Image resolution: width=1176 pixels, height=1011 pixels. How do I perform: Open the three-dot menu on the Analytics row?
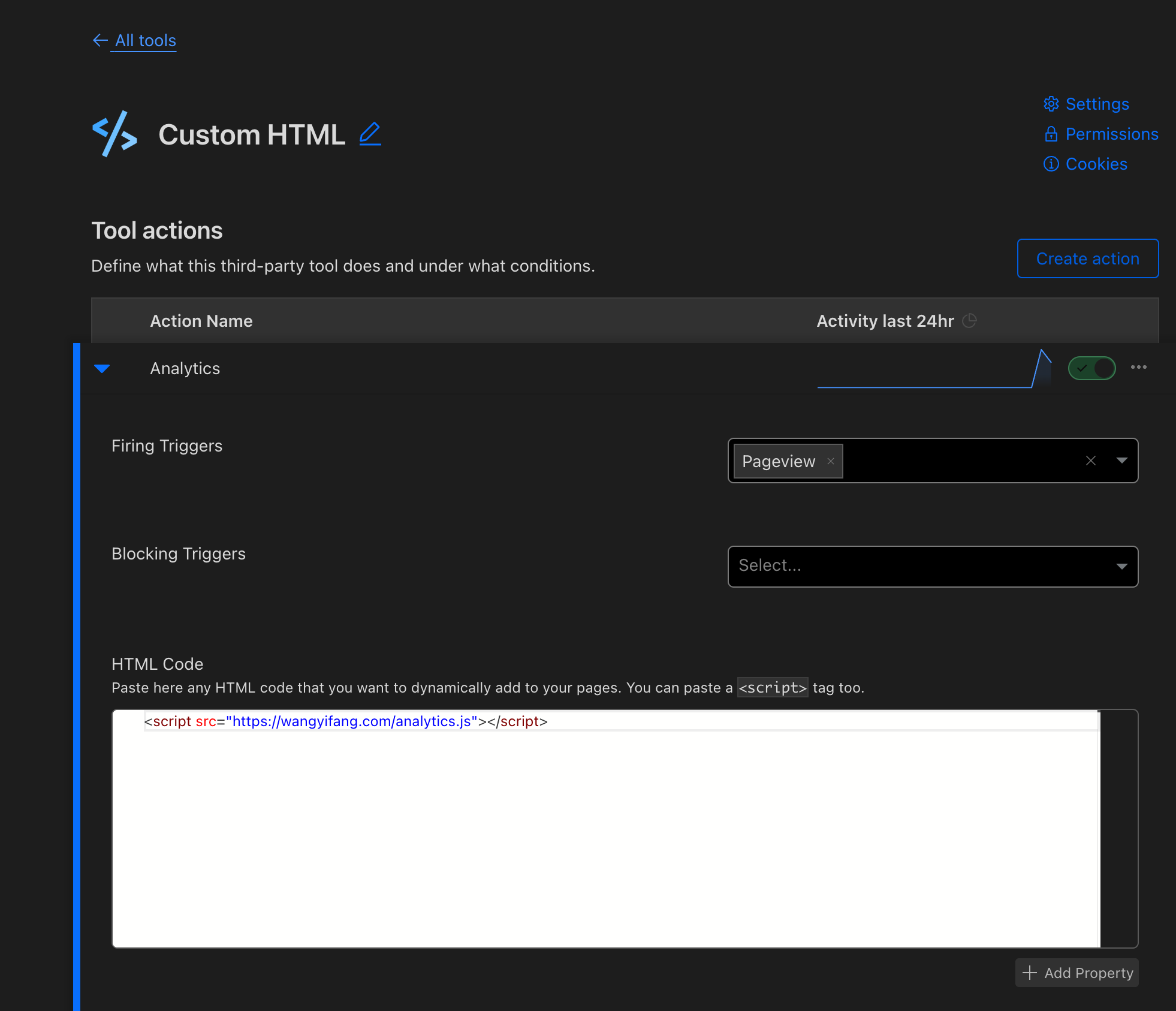pos(1139,367)
